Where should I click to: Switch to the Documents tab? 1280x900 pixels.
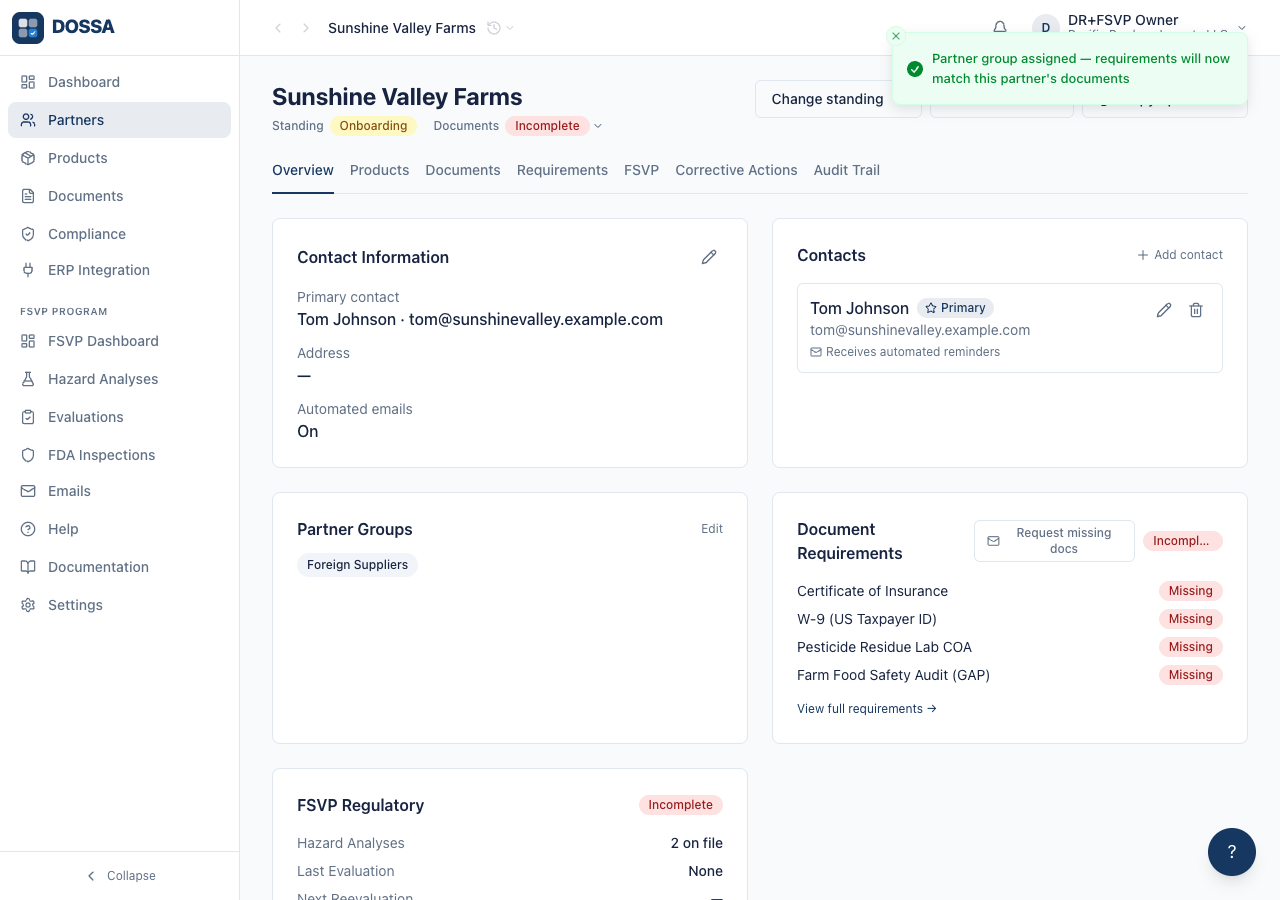point(463,170)
